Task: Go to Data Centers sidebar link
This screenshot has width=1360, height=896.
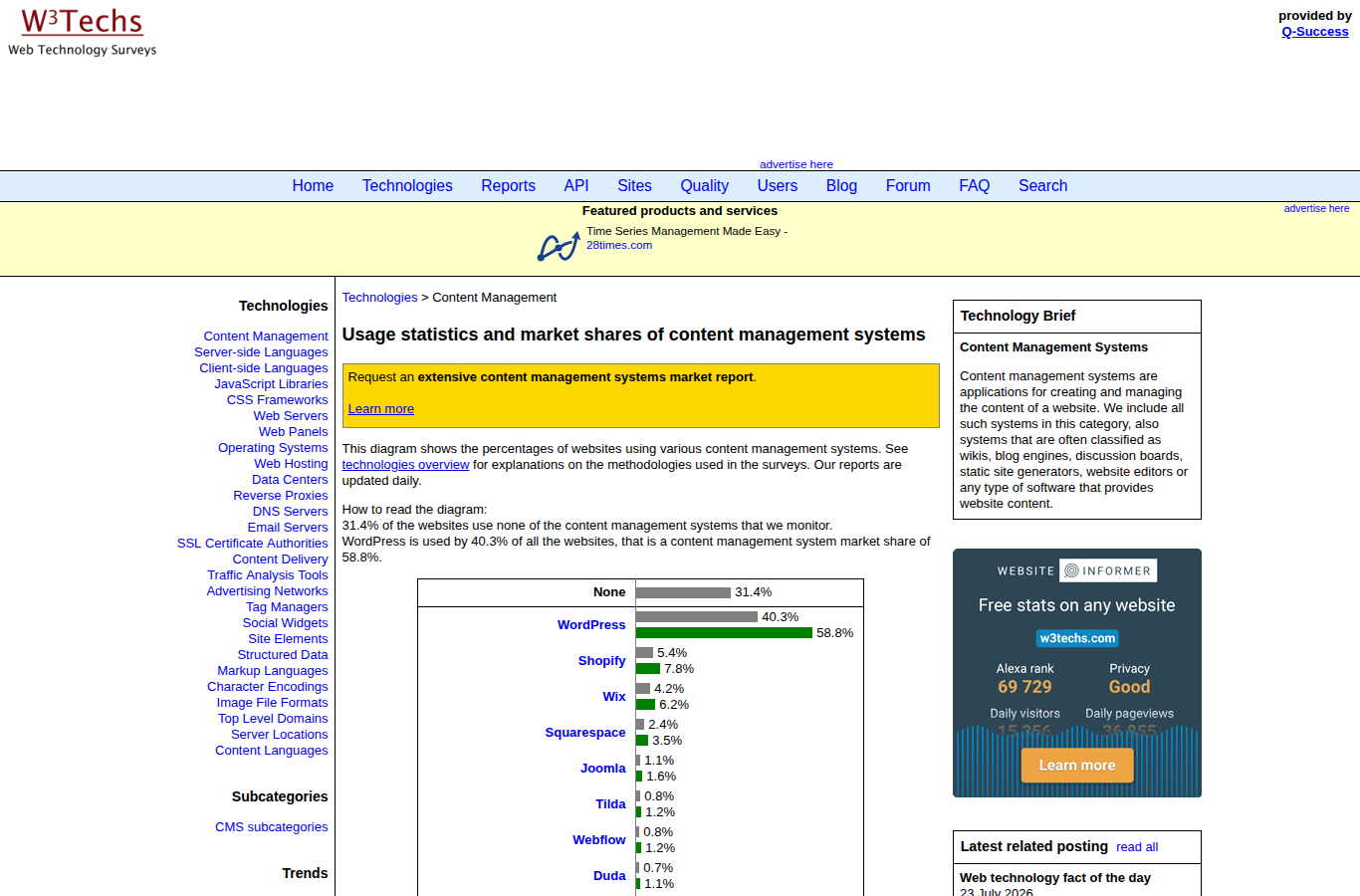Action: tap(290, 480)
